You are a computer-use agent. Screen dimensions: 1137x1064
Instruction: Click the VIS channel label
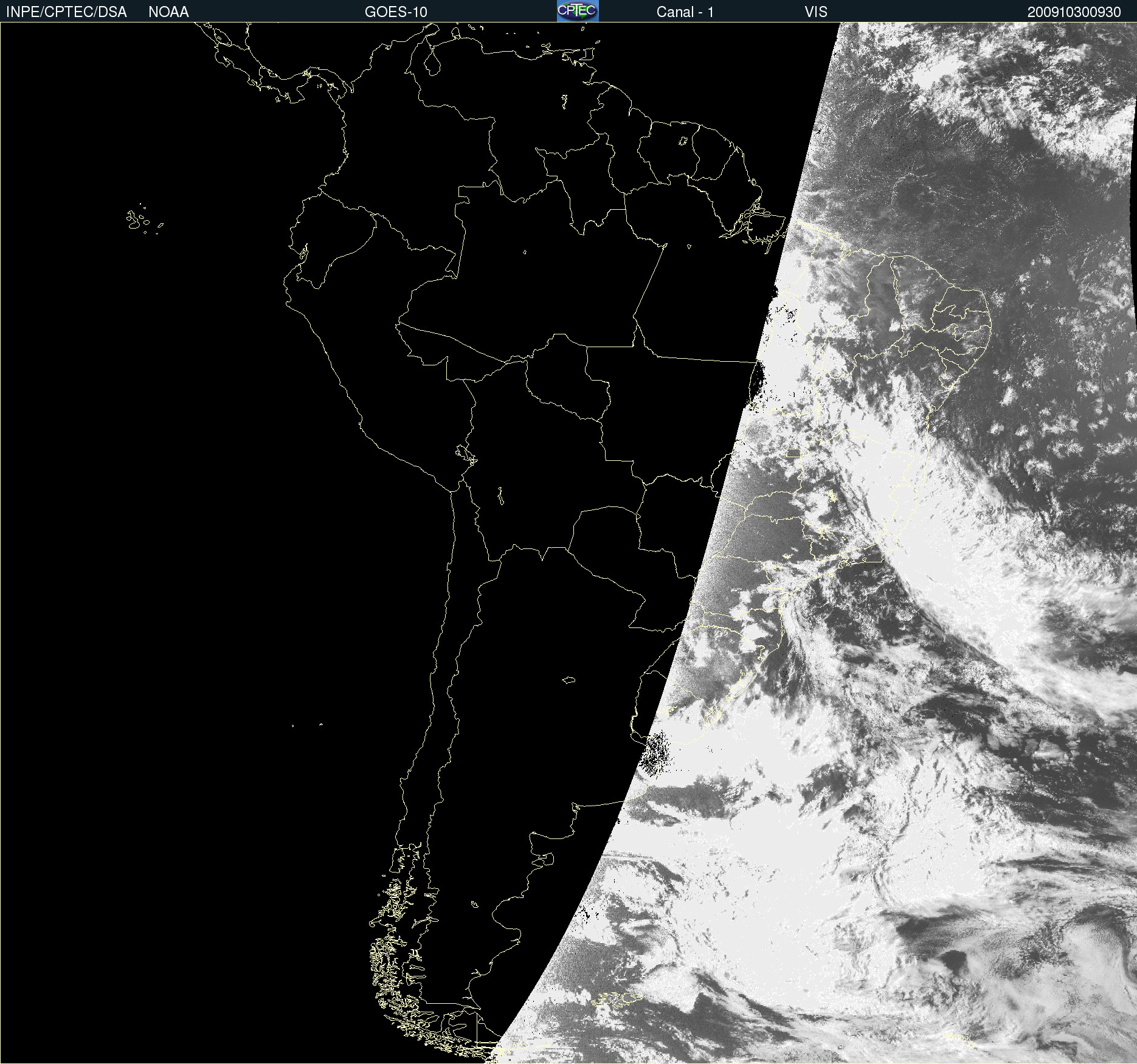(816, 12)
